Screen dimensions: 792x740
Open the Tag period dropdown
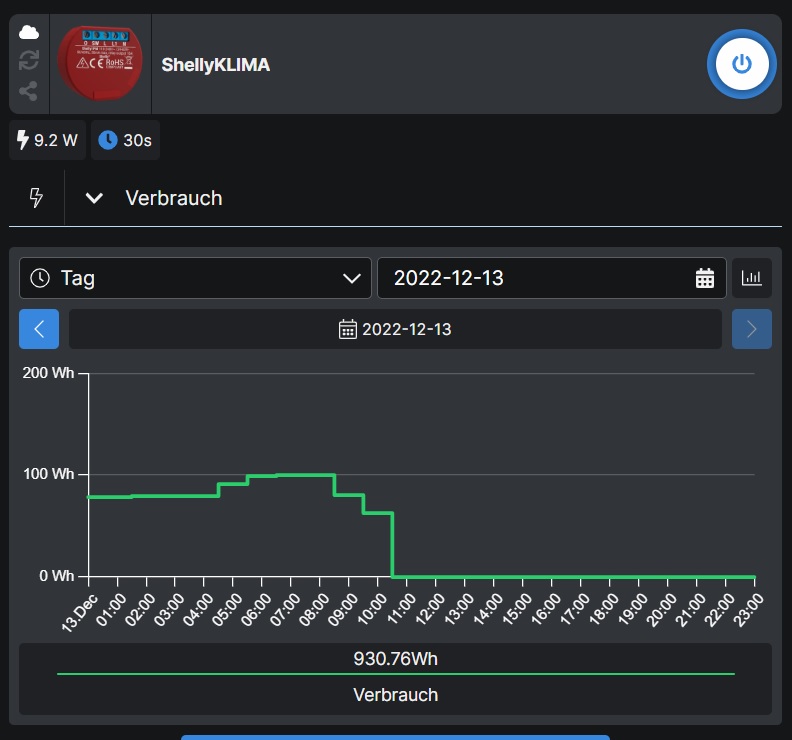pos(195,278)
